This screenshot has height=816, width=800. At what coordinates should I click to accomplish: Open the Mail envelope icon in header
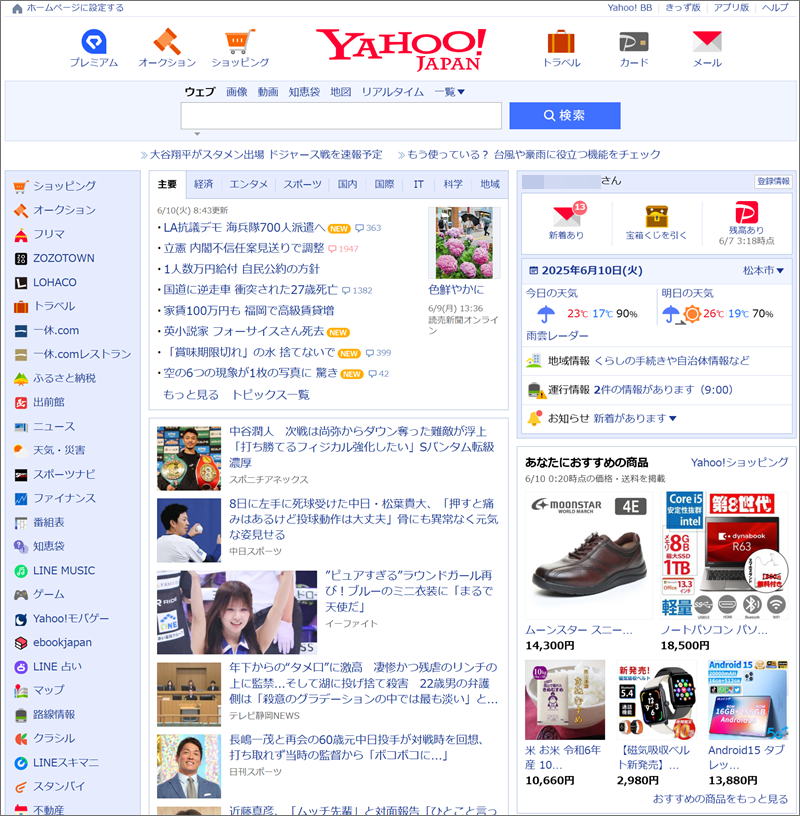[x=707, y=42]
